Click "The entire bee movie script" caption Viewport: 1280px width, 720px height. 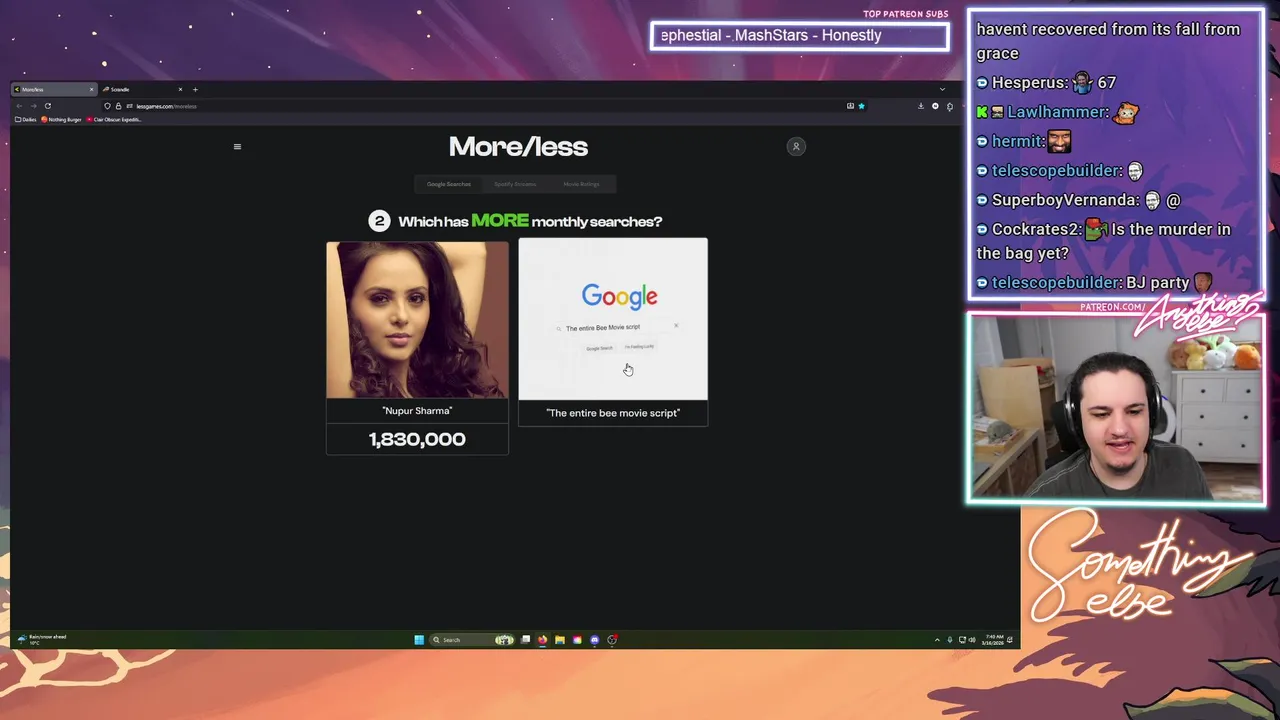pos(613,413)
